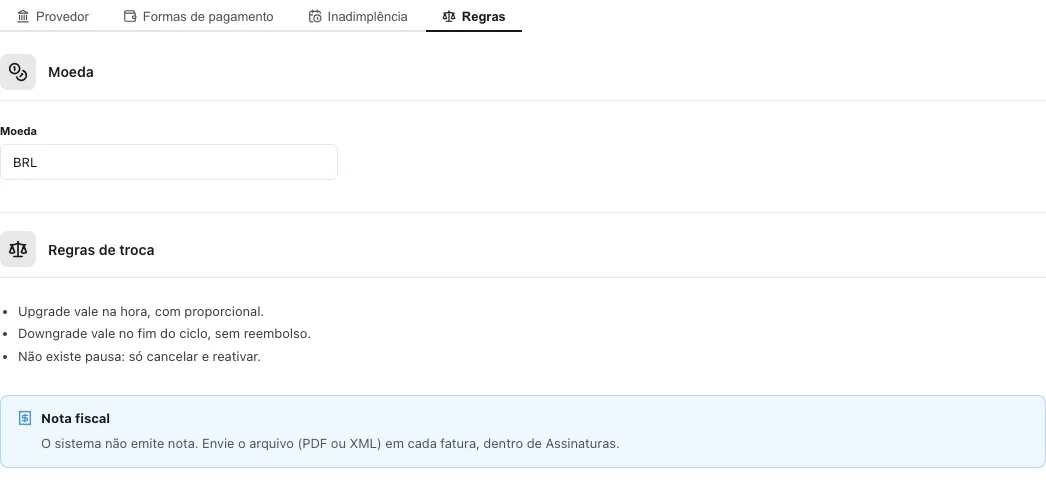Click the scales icon beside Regras de troca
The height and width of the screenshot is (501, 1046).
18,249
